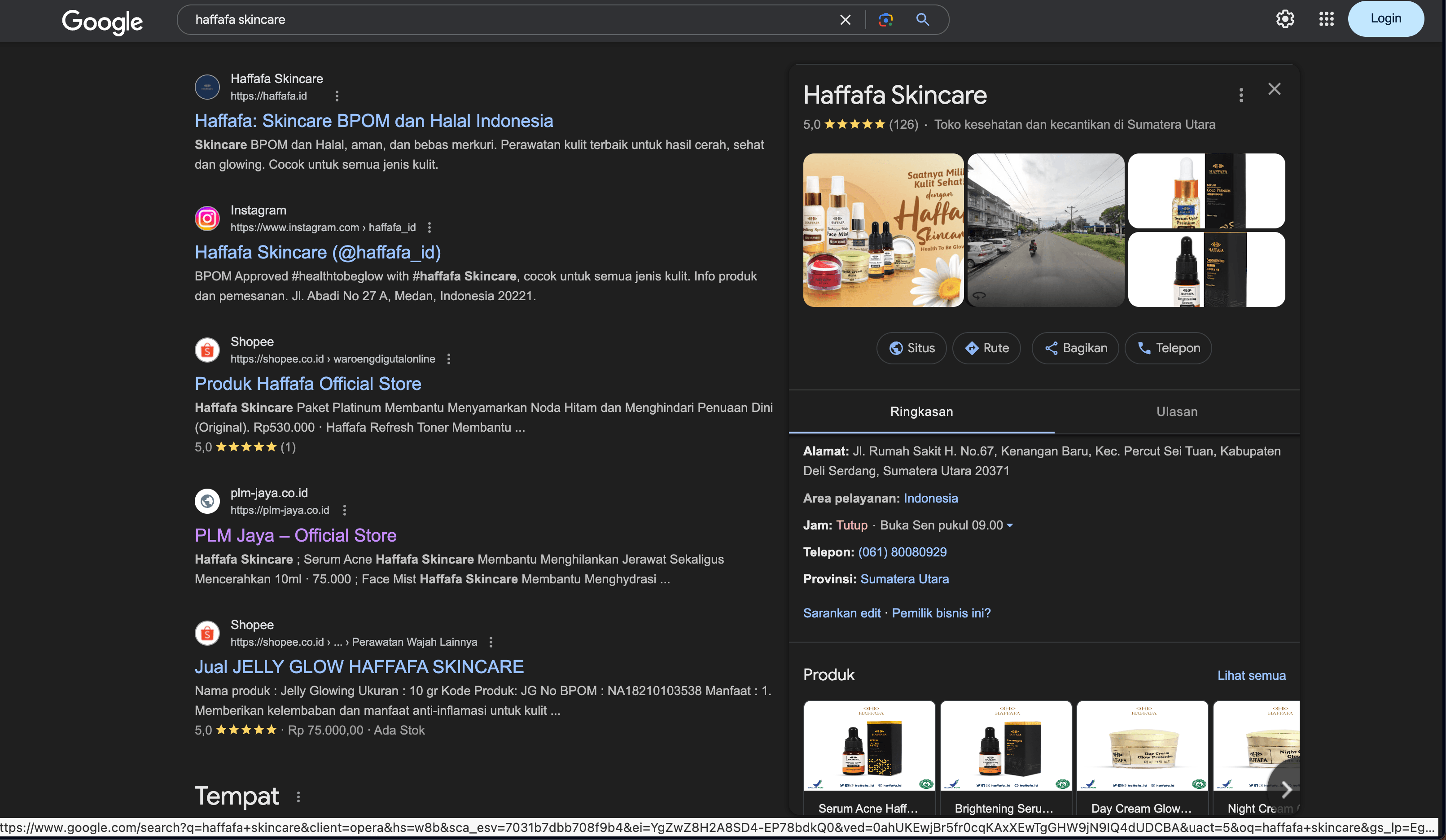1446x840 pixels.
Task: Open Haffafa: Skincare BPOM dan Halal Indonesia link
Action: pos(373,121)
